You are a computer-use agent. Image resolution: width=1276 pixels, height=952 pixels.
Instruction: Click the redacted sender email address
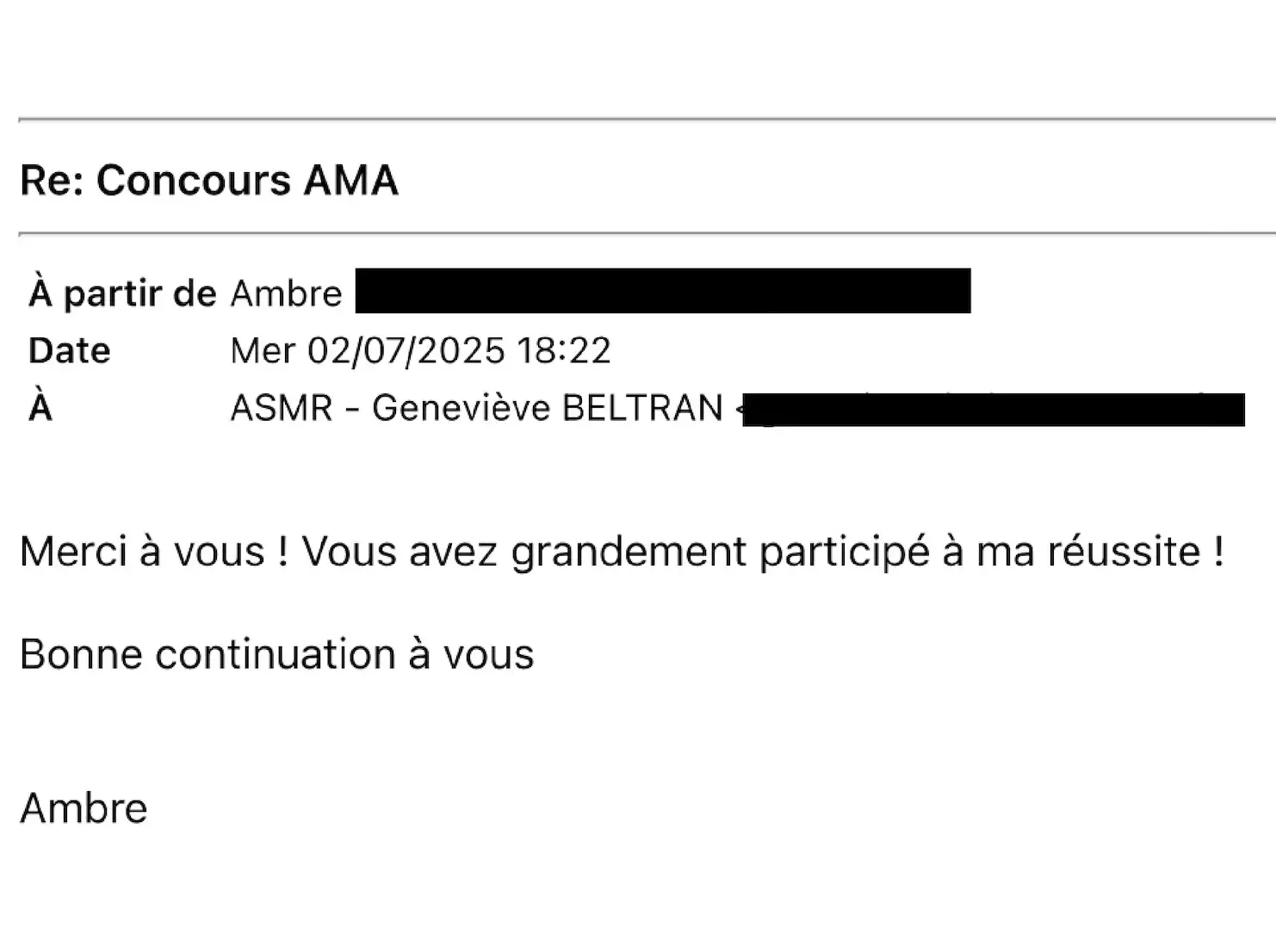tap(662, 291)
